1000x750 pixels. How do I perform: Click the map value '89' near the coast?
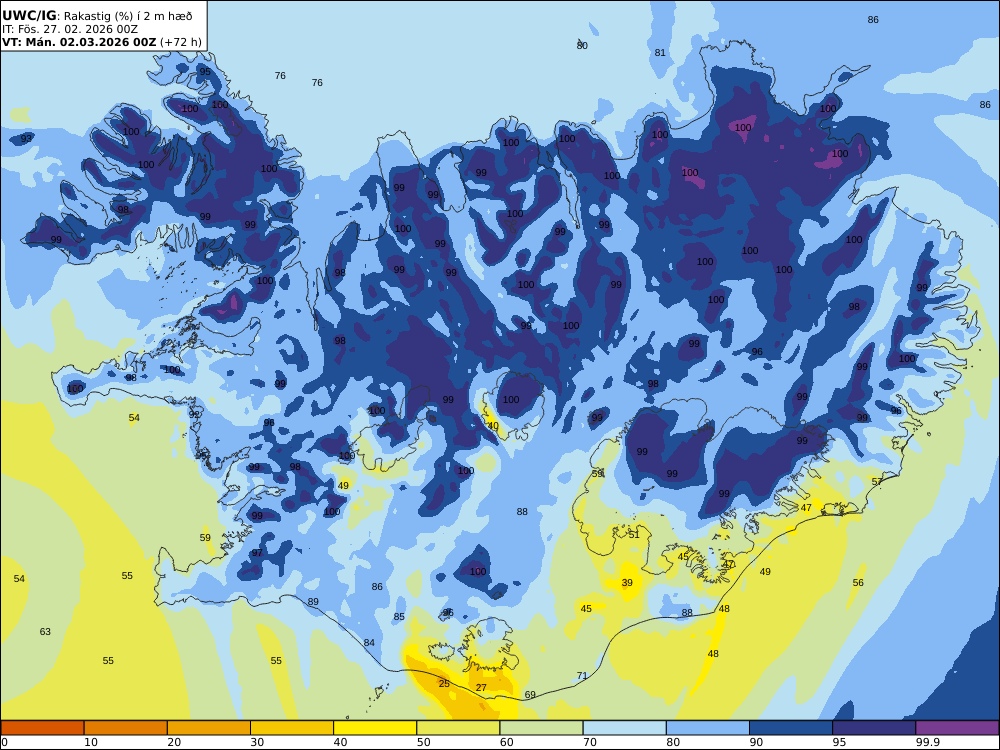(x=313, y=602)
